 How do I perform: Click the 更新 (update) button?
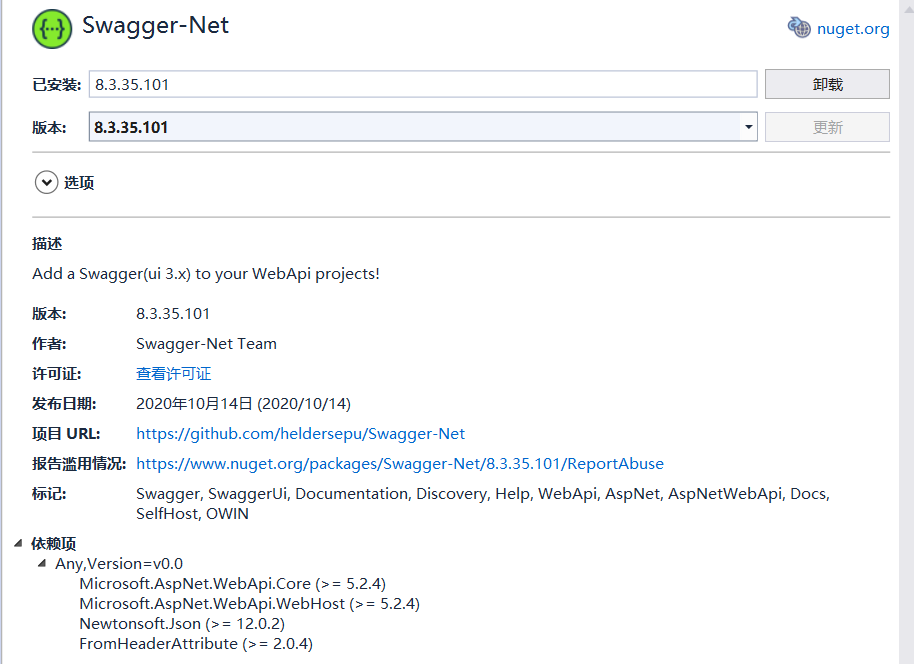pyautogui.click(x=827, y=127)
